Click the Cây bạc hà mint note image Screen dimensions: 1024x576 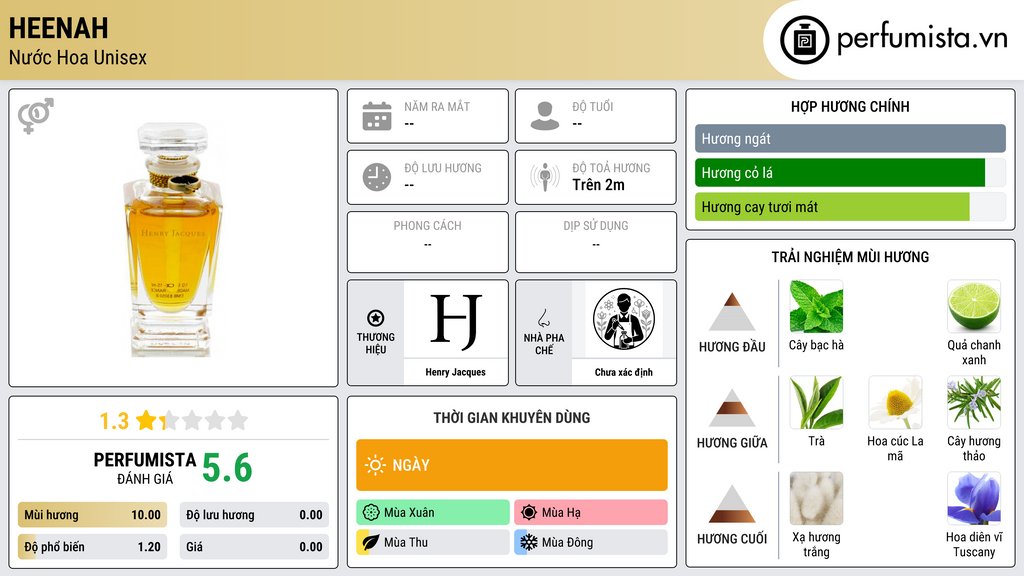(x=816, y=307)
